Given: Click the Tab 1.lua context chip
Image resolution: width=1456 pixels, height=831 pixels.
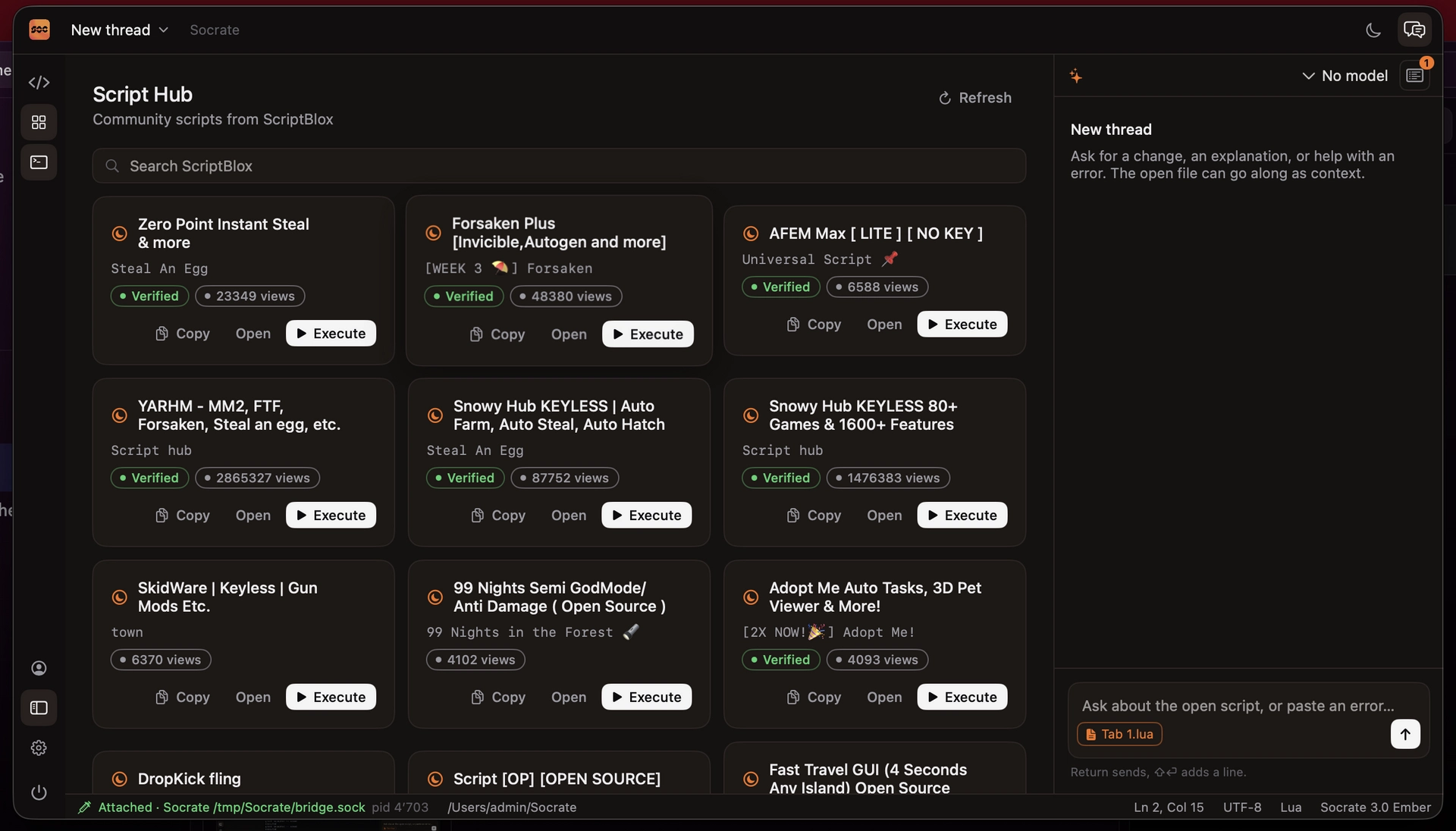Looking at the screenshot, I should coord(1119,734).
